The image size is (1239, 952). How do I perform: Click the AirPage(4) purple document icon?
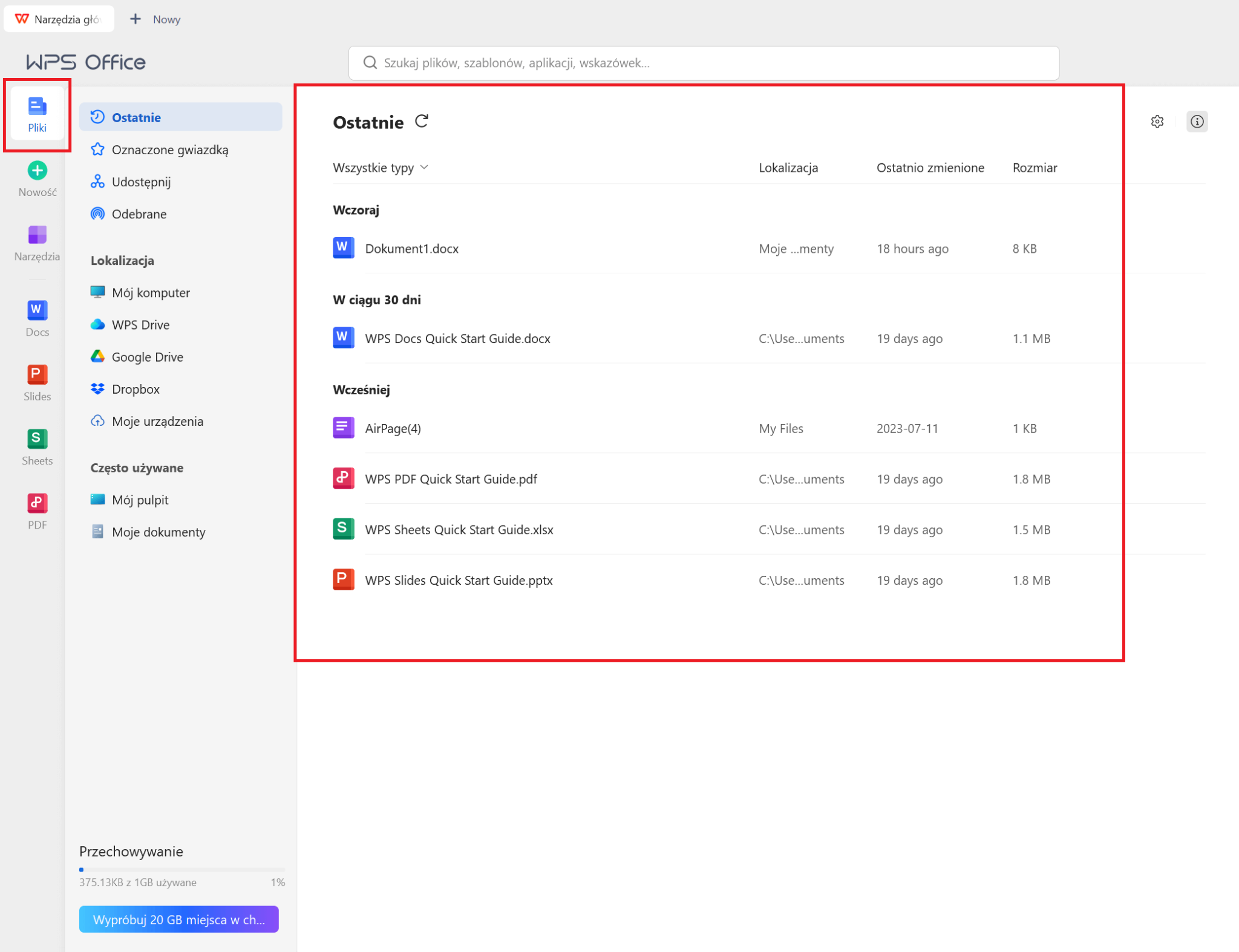coord(343,428)
